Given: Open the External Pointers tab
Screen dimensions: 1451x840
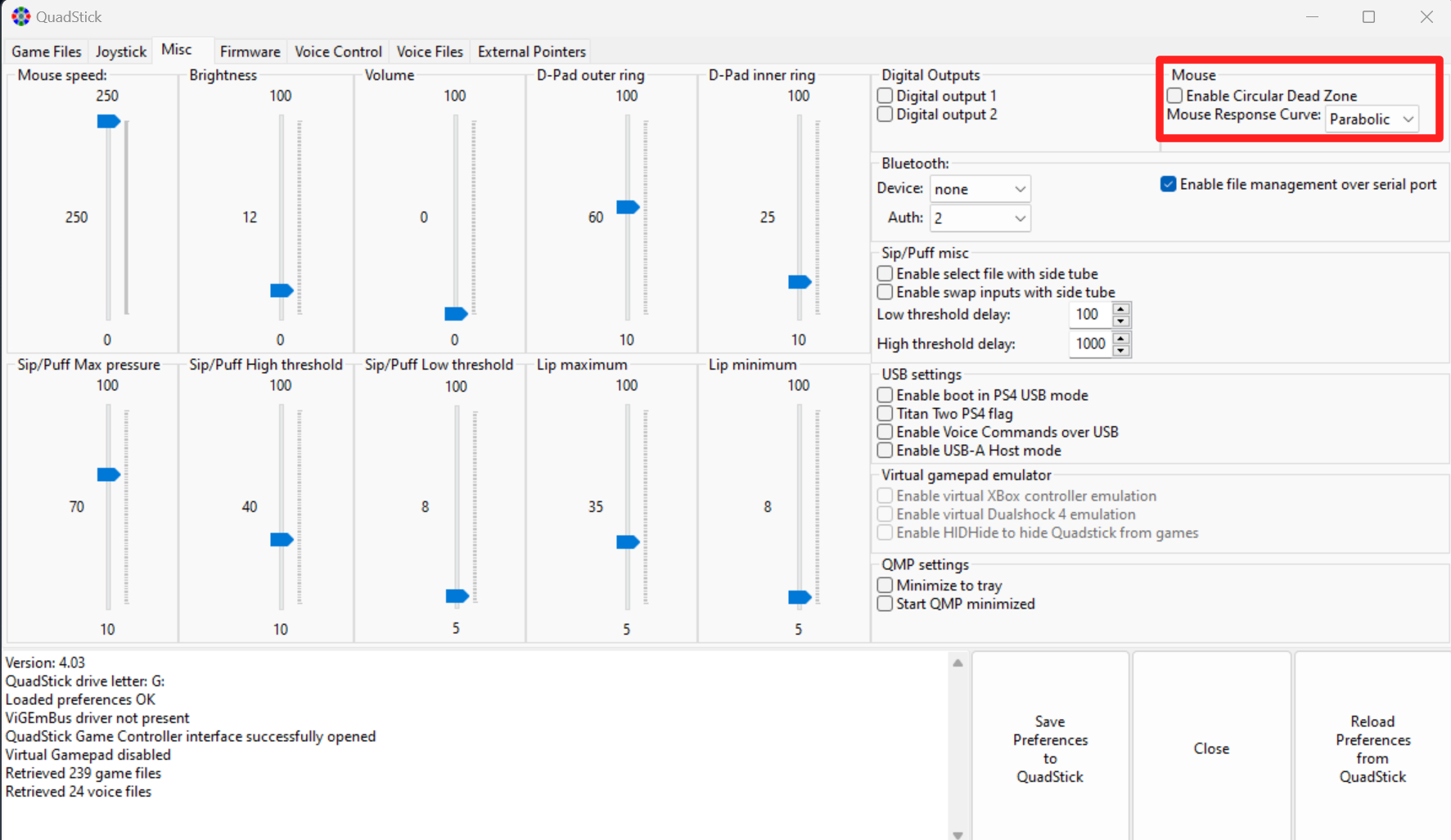Looking at the screenshot, I should pos(531,52).
